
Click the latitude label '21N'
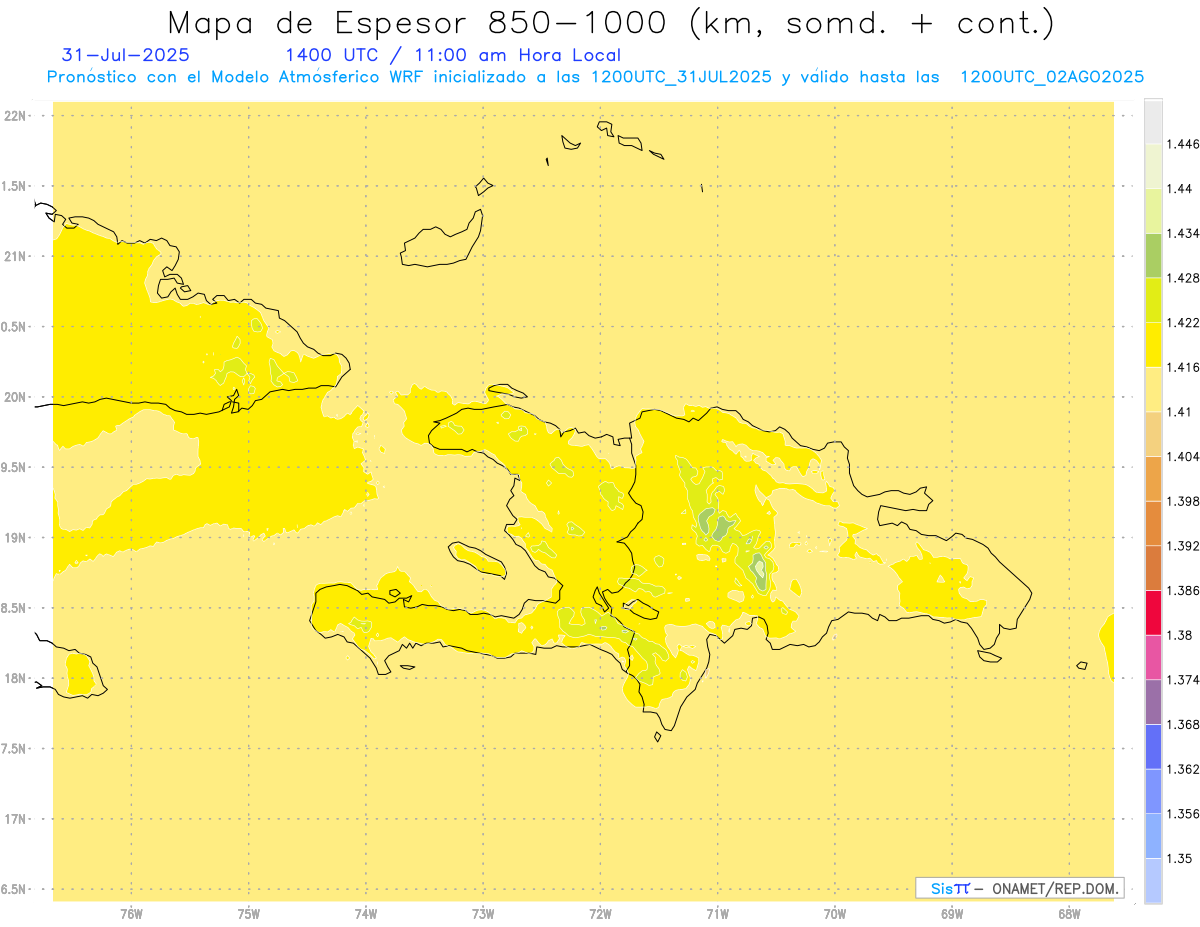(x=15, y=256)
